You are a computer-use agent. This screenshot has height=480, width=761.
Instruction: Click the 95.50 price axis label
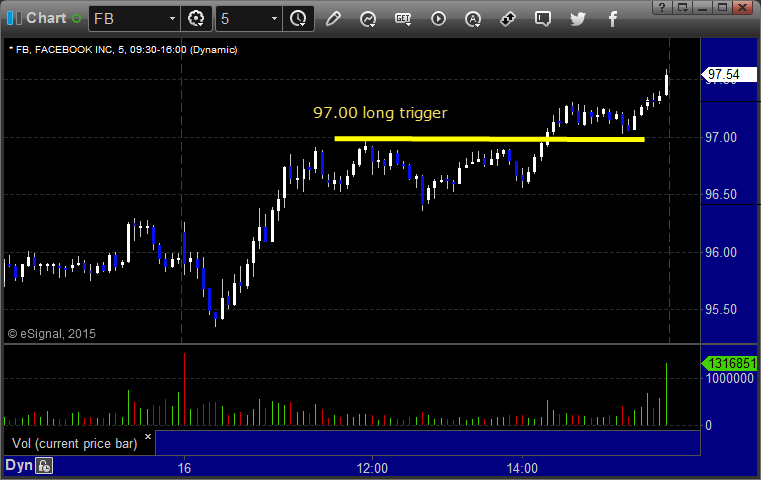click(721, 310)
